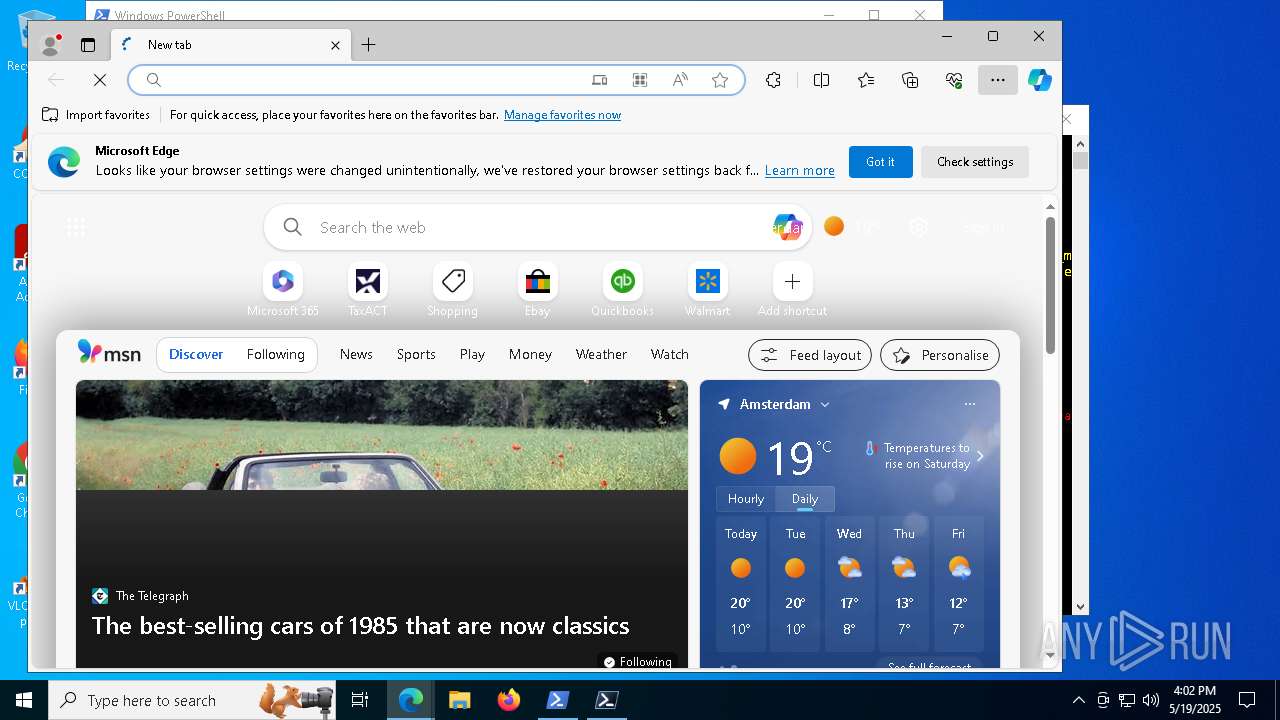Open News section
This screenshot has height=720, width=1280.
click(356, 354)
